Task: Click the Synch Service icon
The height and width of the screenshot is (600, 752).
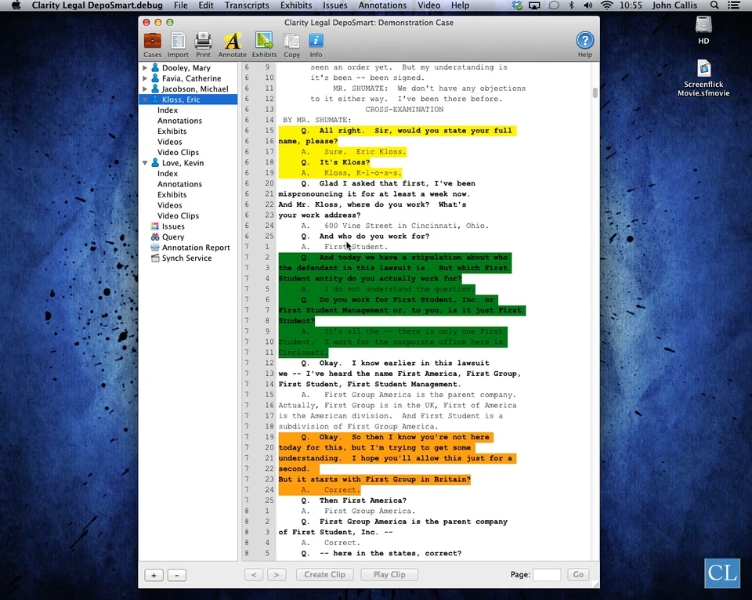Action: click(x=155, y=258)
